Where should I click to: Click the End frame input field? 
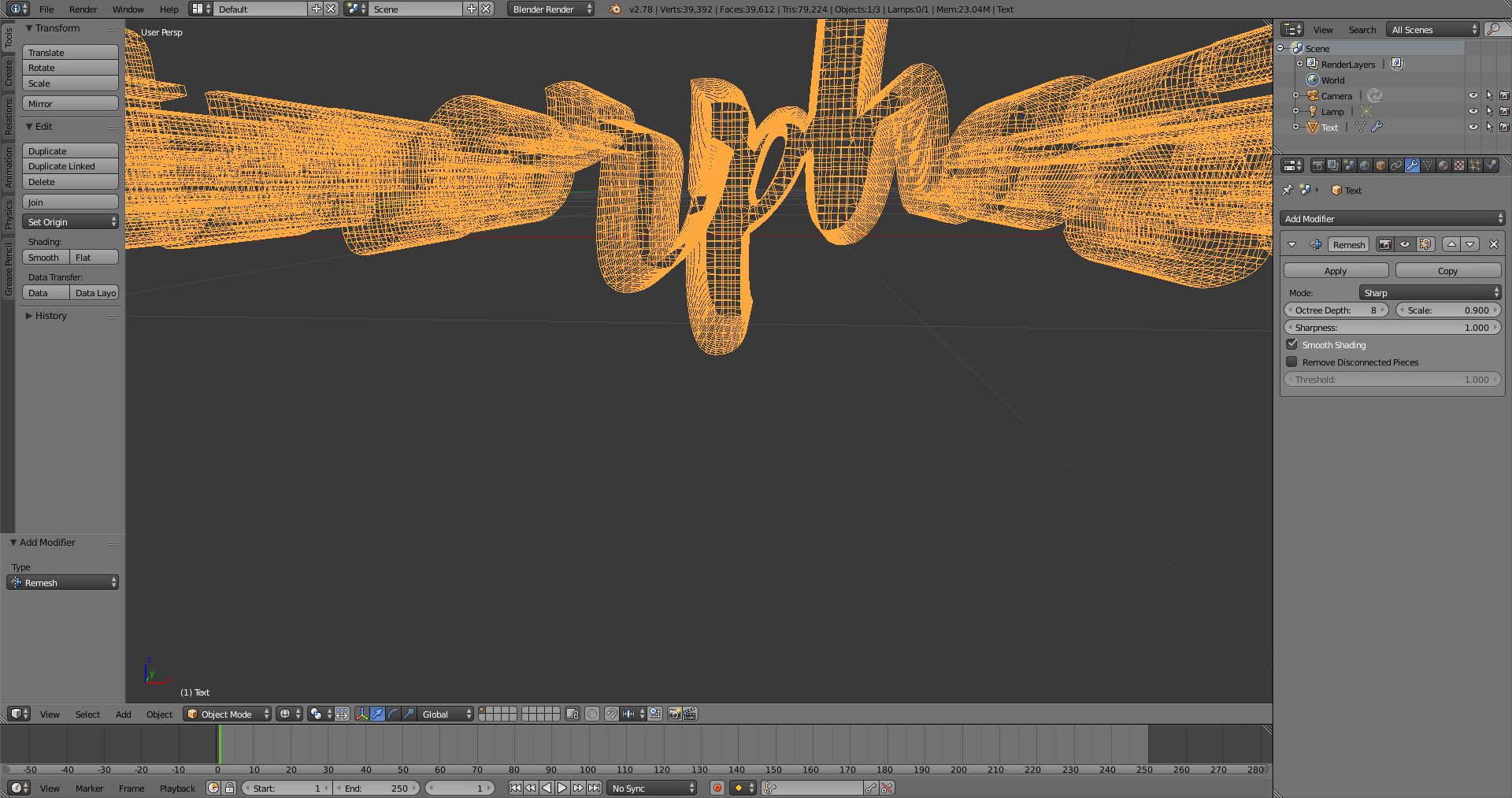378,788
